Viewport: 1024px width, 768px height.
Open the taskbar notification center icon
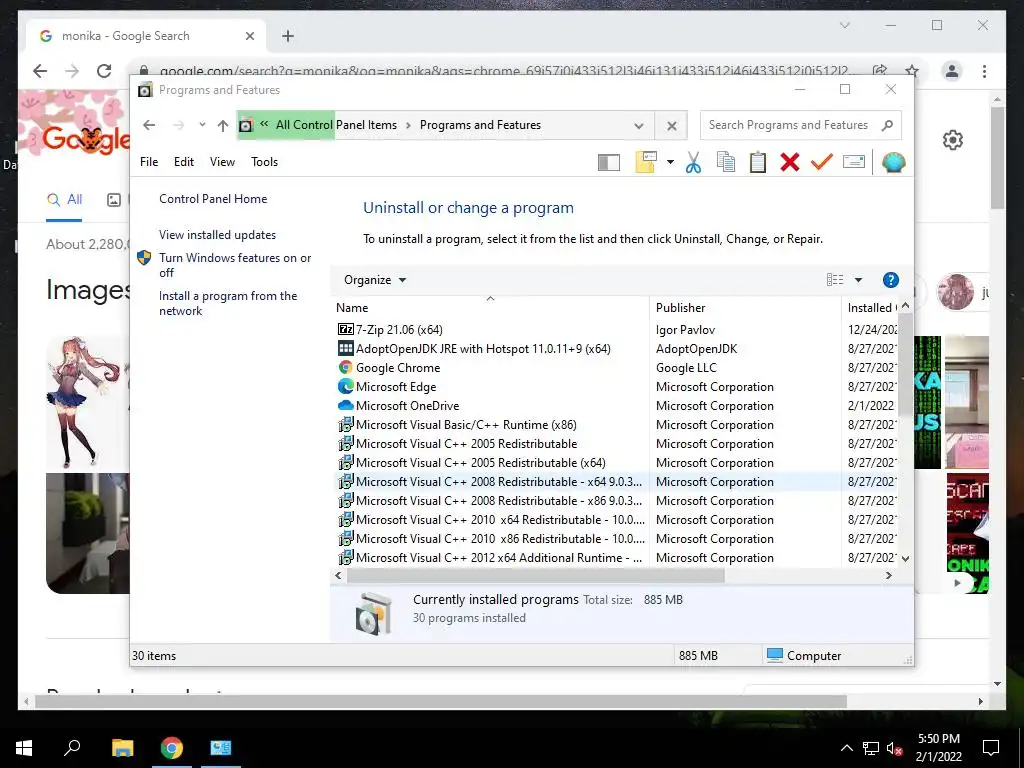point(991,748)
